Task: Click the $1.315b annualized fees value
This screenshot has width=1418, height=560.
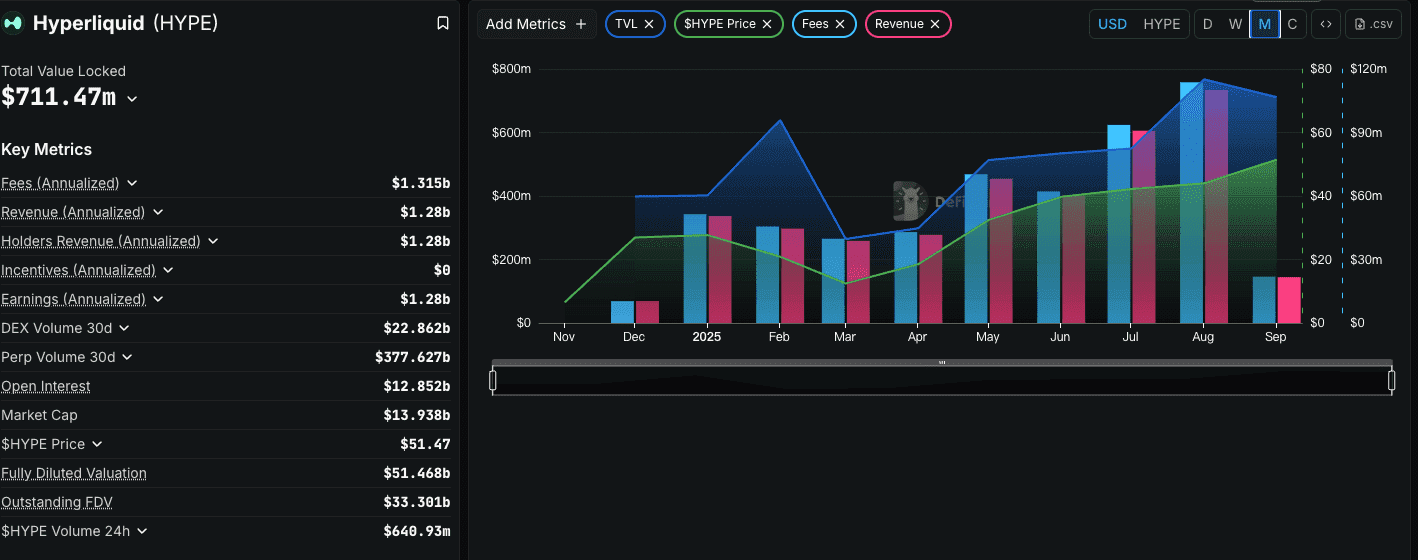Action: 421,183
